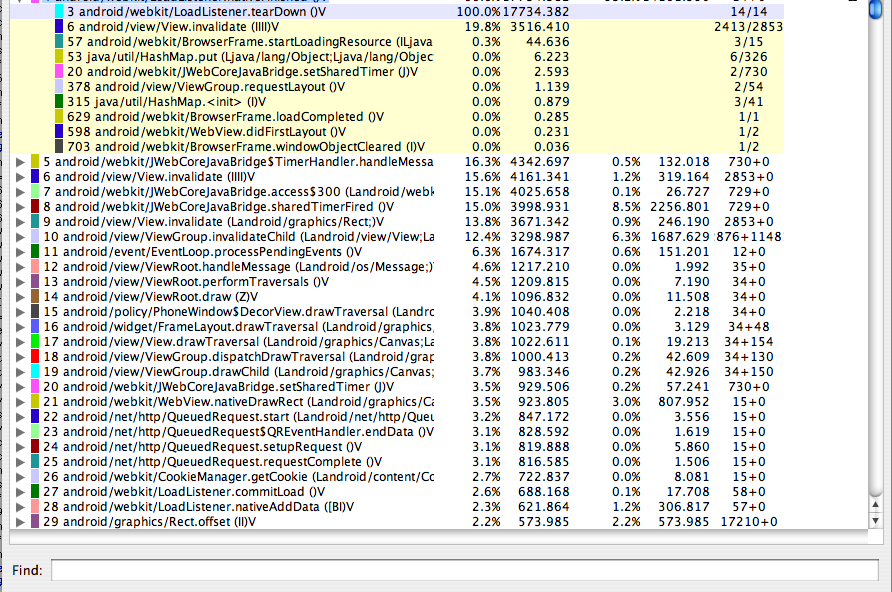This screenshot has height=592, width=892.
Task: Click the color swatch beside QueuedRequest.start
Action: coord(35,416)
